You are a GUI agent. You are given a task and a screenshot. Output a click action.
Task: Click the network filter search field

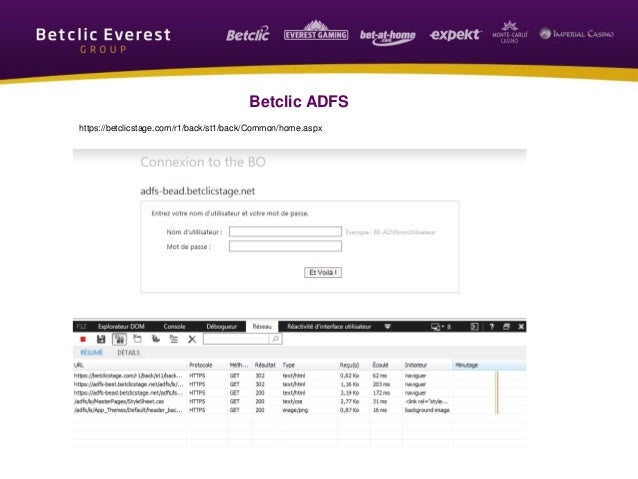(236, 339)
